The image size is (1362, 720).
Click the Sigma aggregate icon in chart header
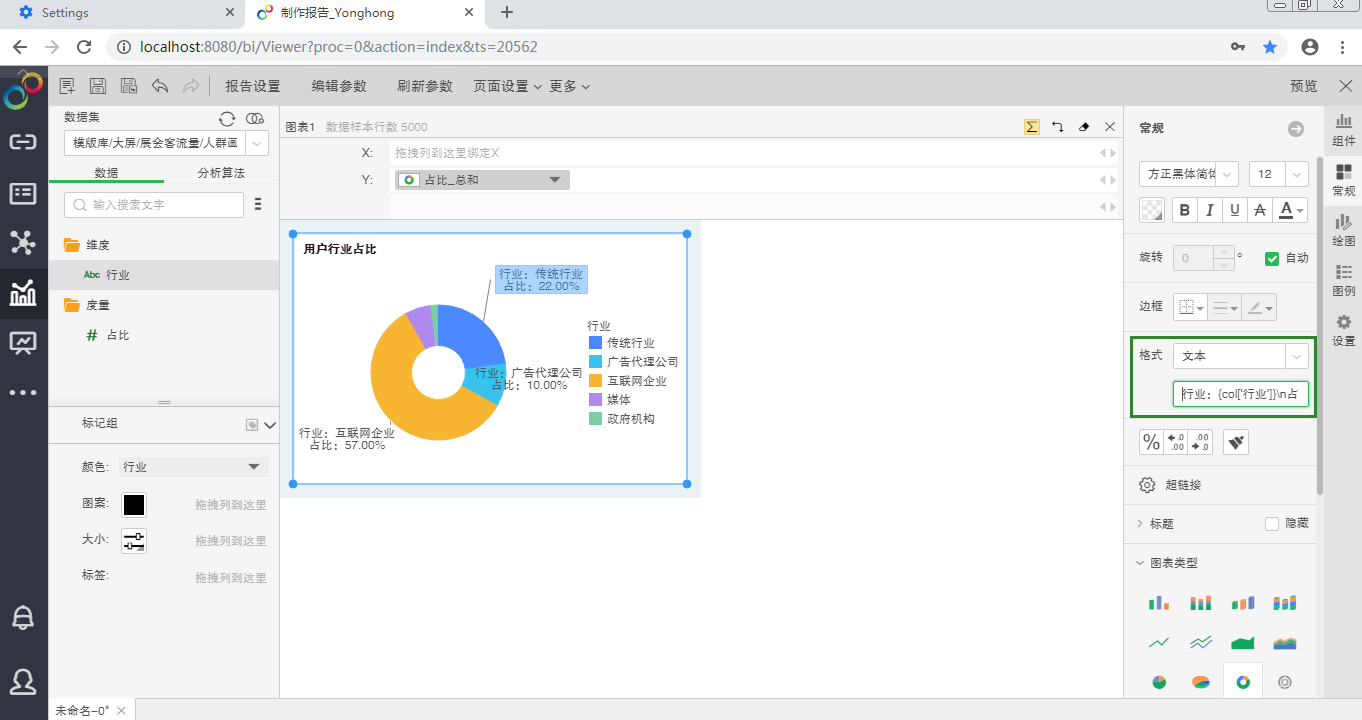pyautogui.click(x=1031, y=127)
